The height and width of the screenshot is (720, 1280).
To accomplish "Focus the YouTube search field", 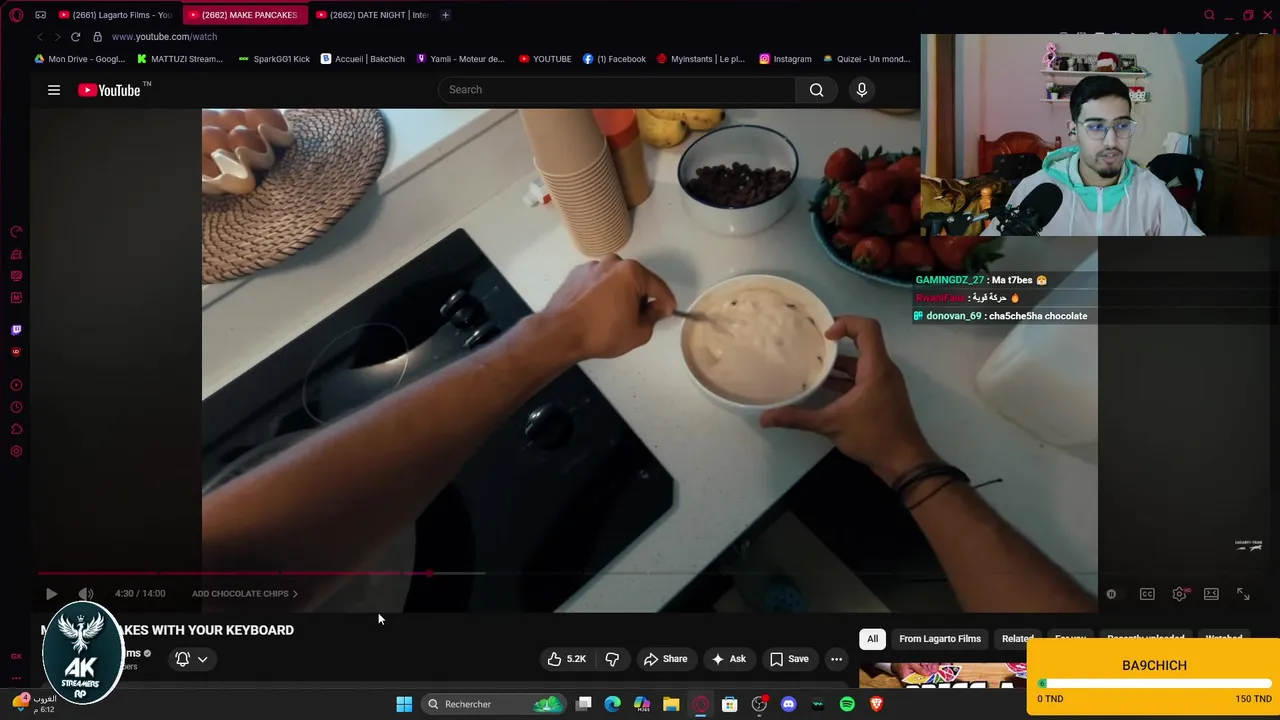I will (617, 90).
